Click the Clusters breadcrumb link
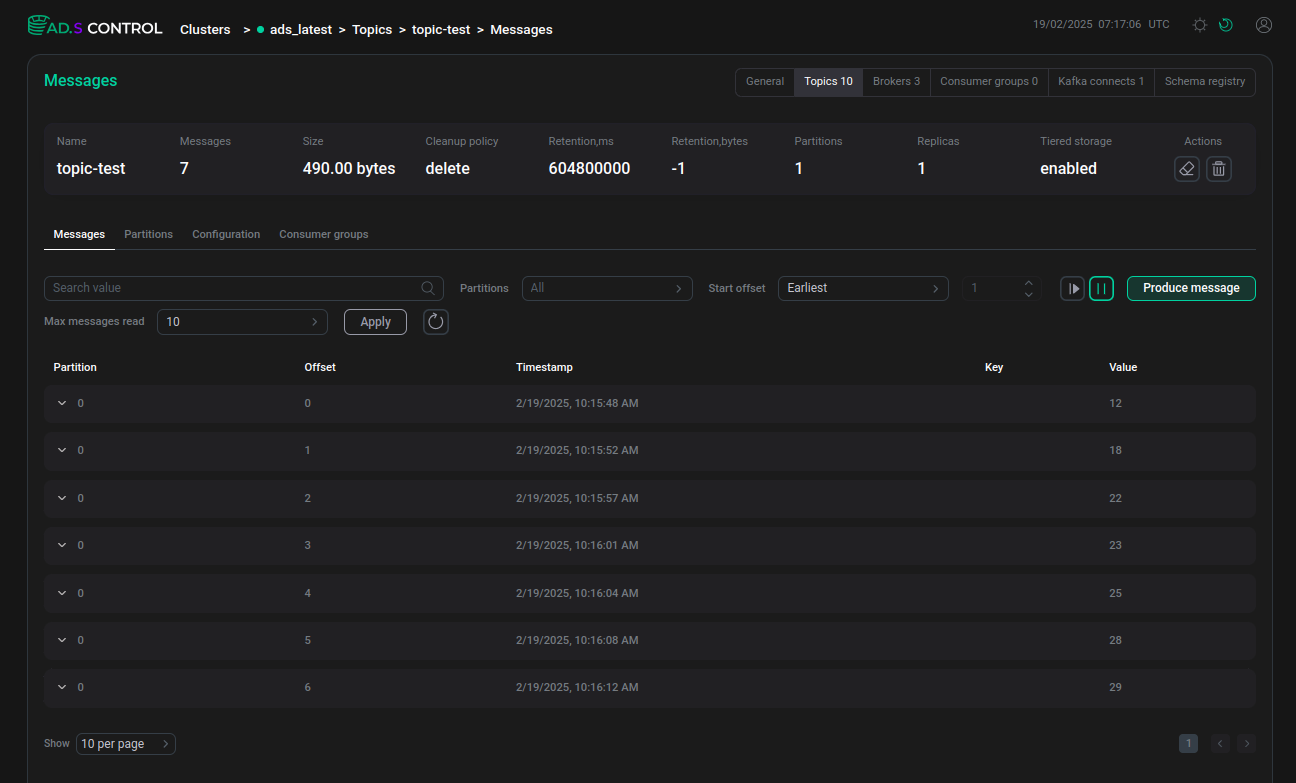The width and height of the screenshot is (1296, 783). click(205, 29)
